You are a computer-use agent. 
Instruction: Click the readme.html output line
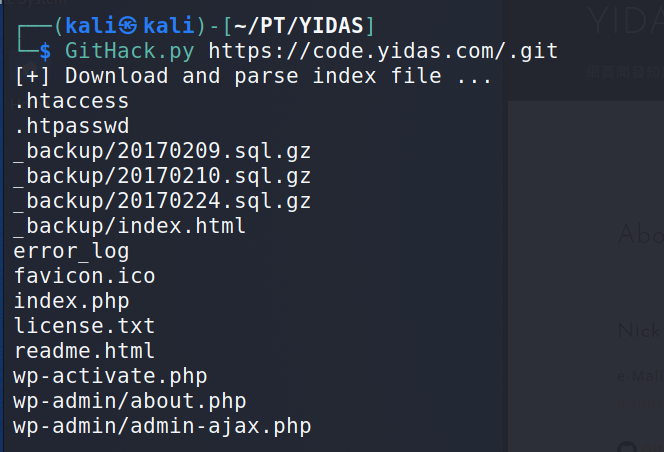[84, 351]
